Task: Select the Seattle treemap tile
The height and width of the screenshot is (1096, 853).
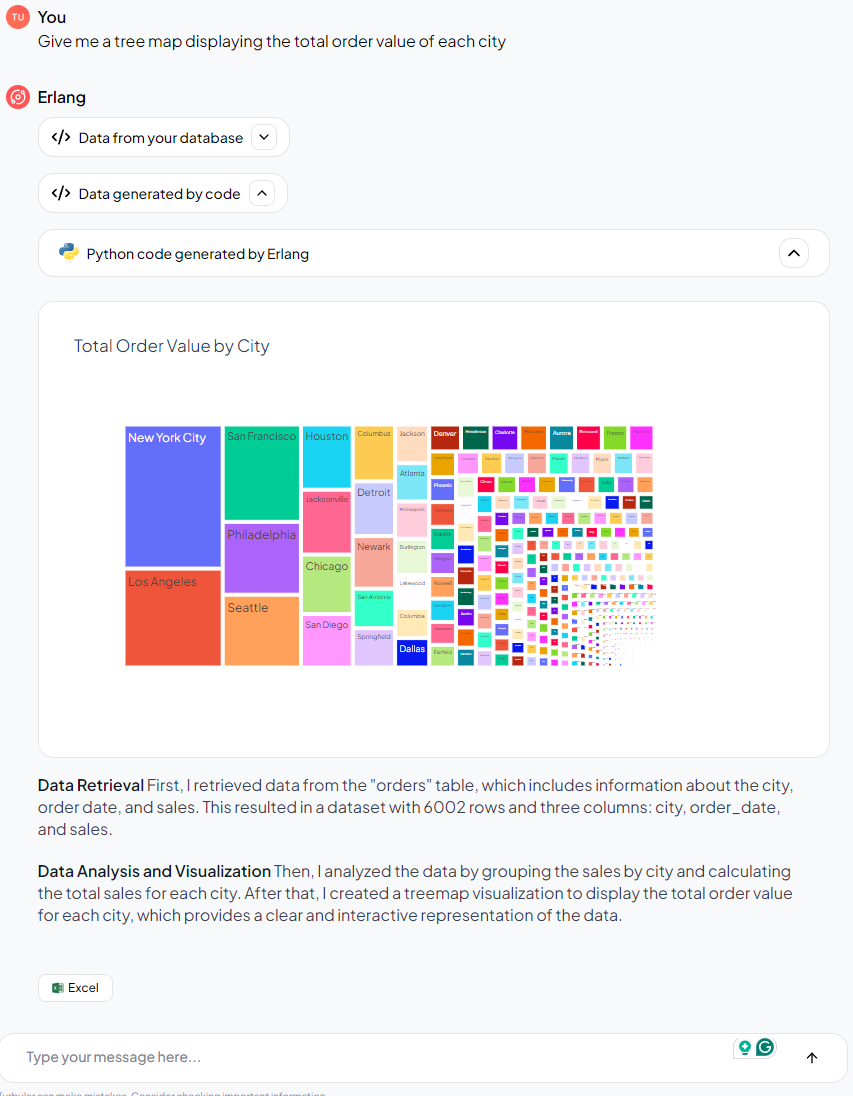Action: pyautogui.click(x=262, y=631)
